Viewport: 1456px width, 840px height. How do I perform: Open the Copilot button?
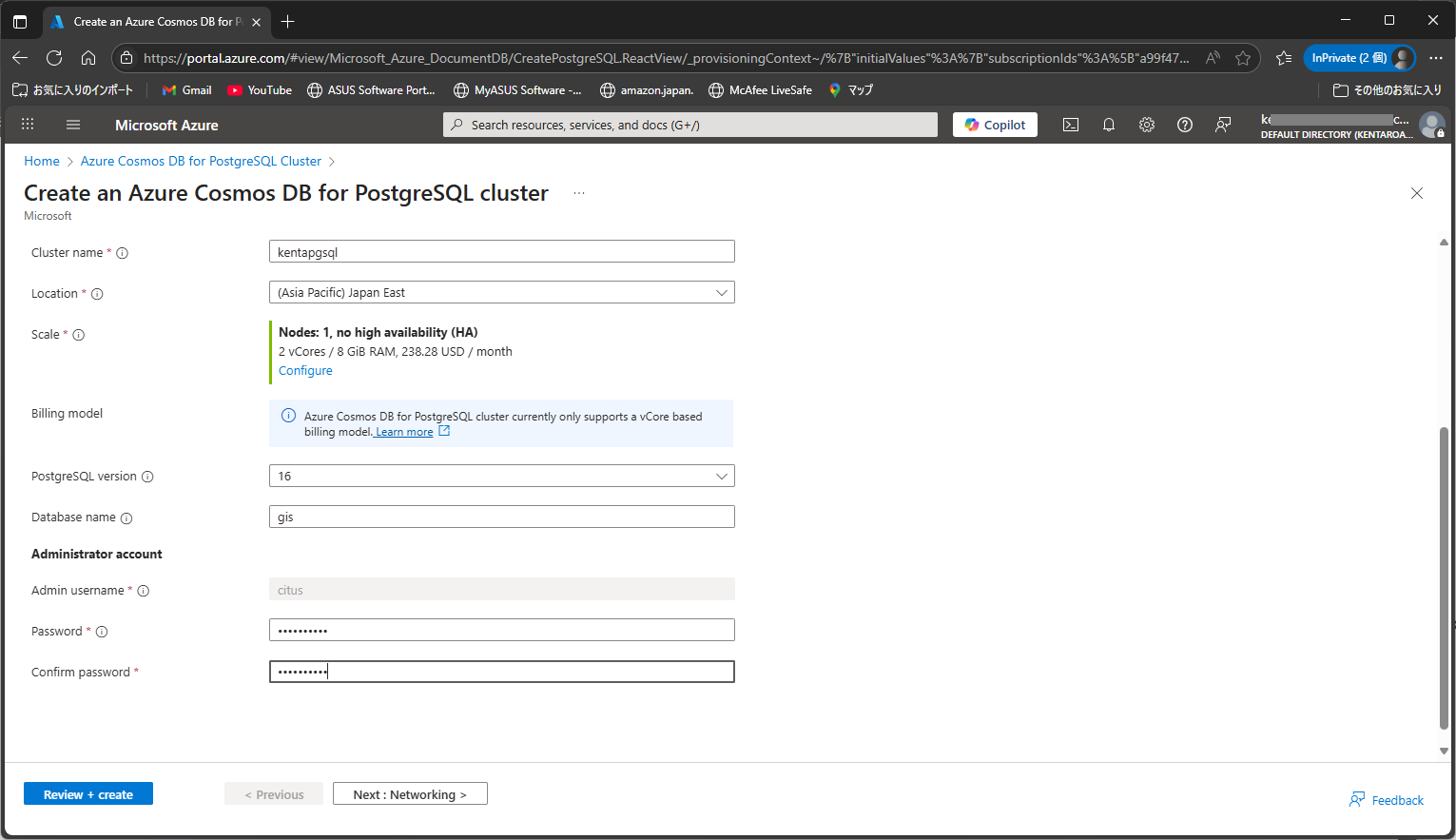[995, 125]
